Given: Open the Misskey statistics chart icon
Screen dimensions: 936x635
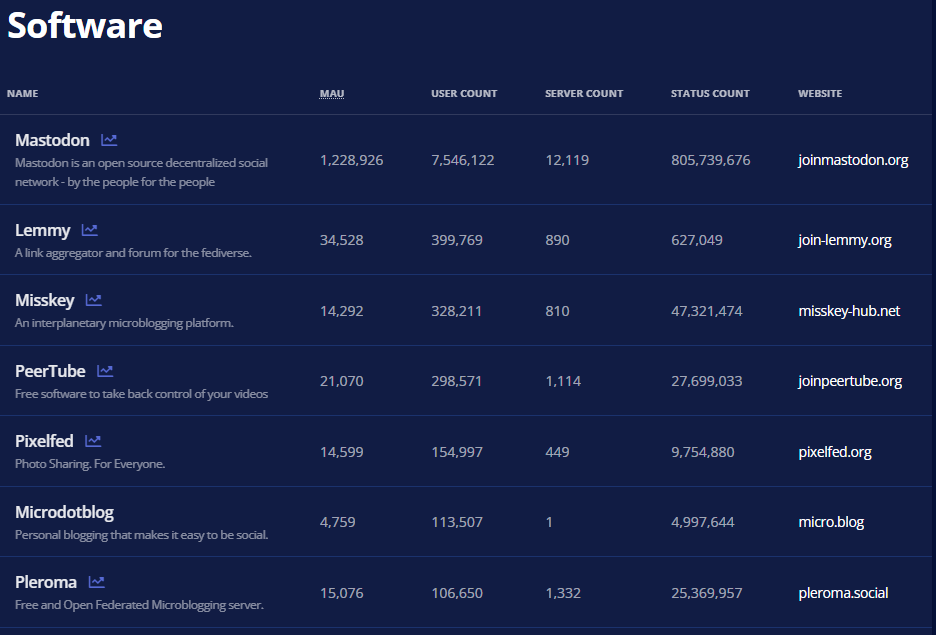Looking at the screenshot, I should coord(94,300).
